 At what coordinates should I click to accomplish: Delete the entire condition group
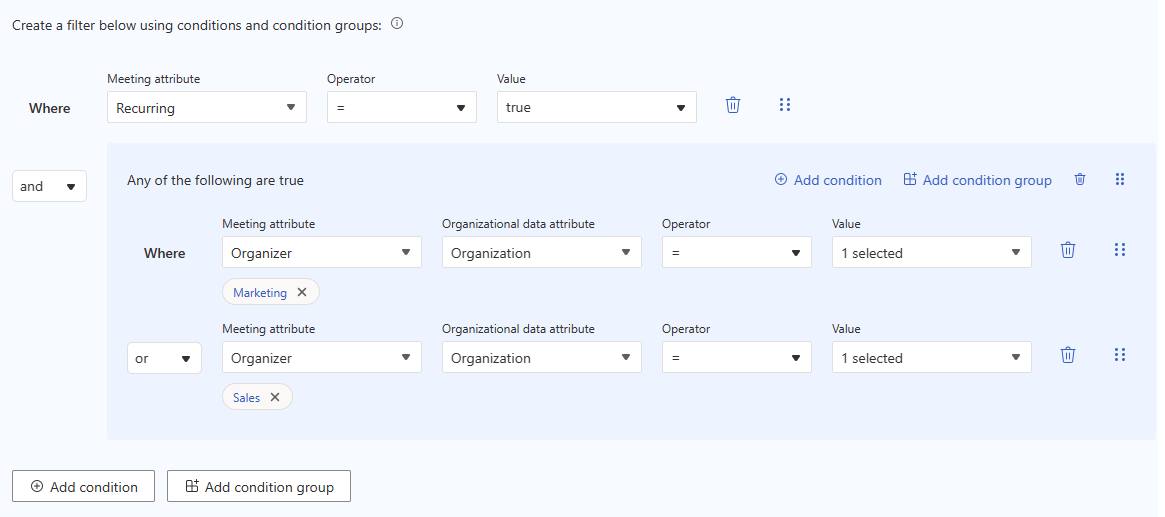tap(1080, 180)
